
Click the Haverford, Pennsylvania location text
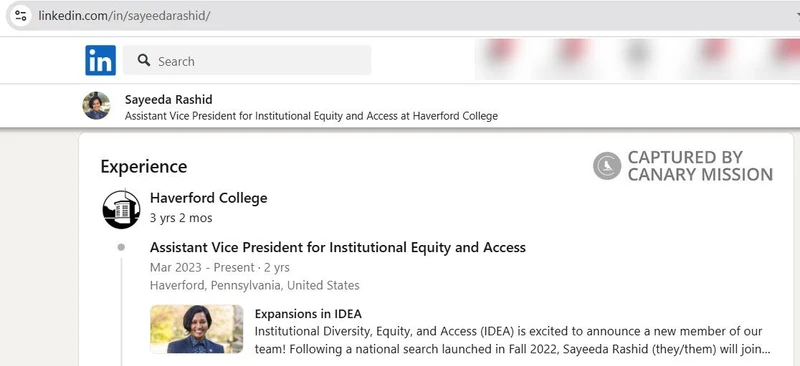[x=255, y=285]
